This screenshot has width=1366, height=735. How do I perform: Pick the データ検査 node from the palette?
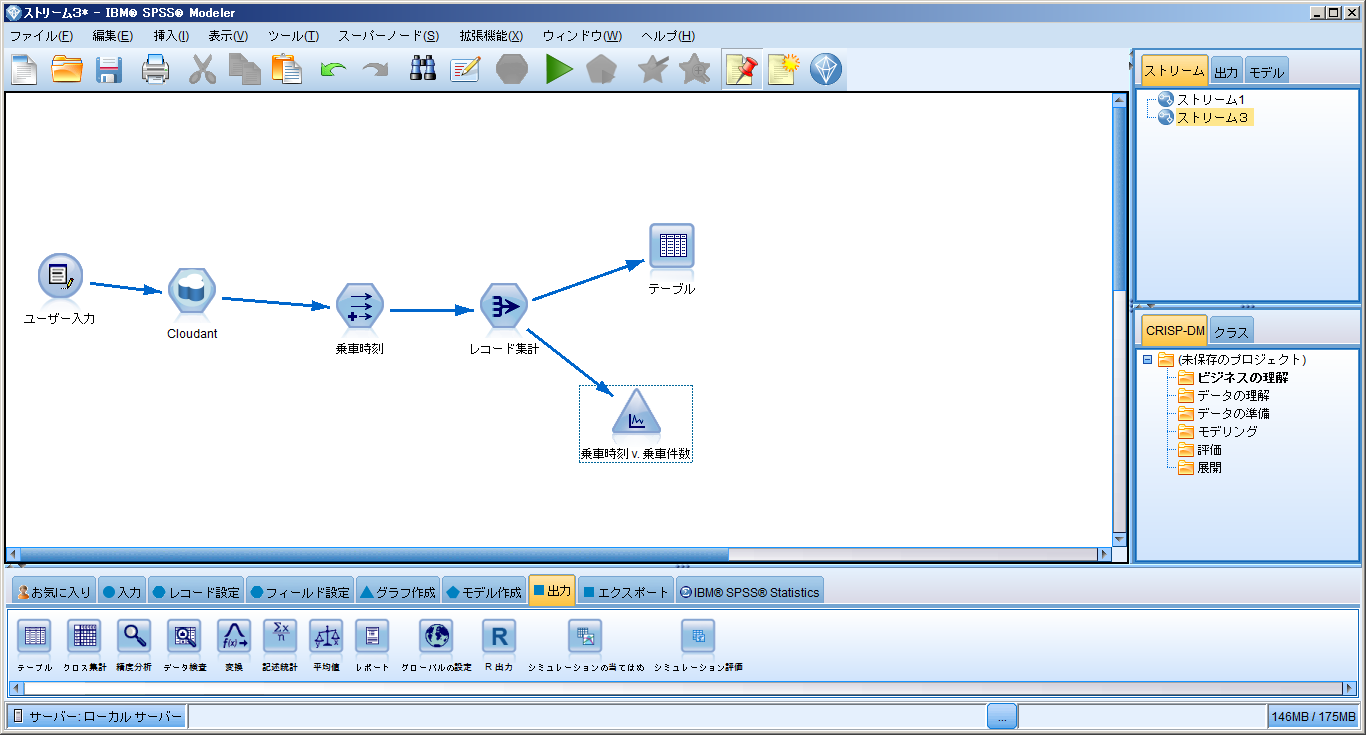pos(184,636)
